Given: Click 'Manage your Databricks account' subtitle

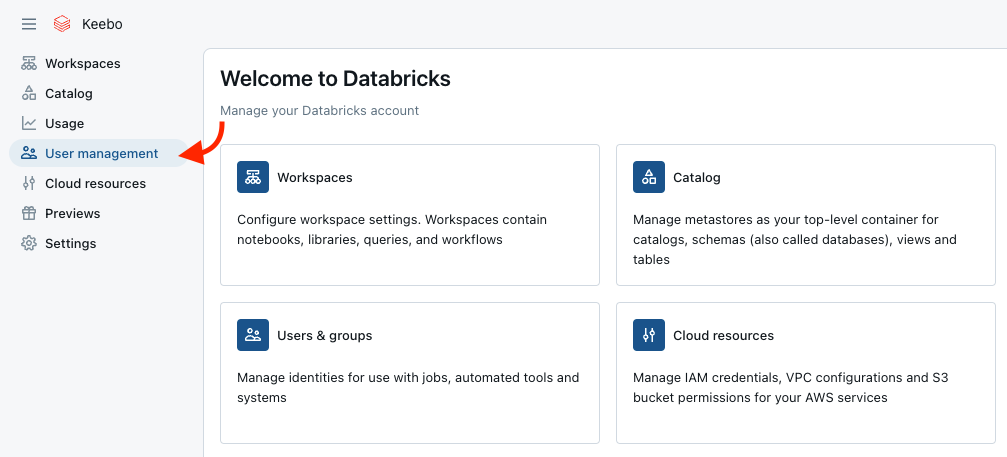Looking at the screenshot, I should (x=319, y=110).
